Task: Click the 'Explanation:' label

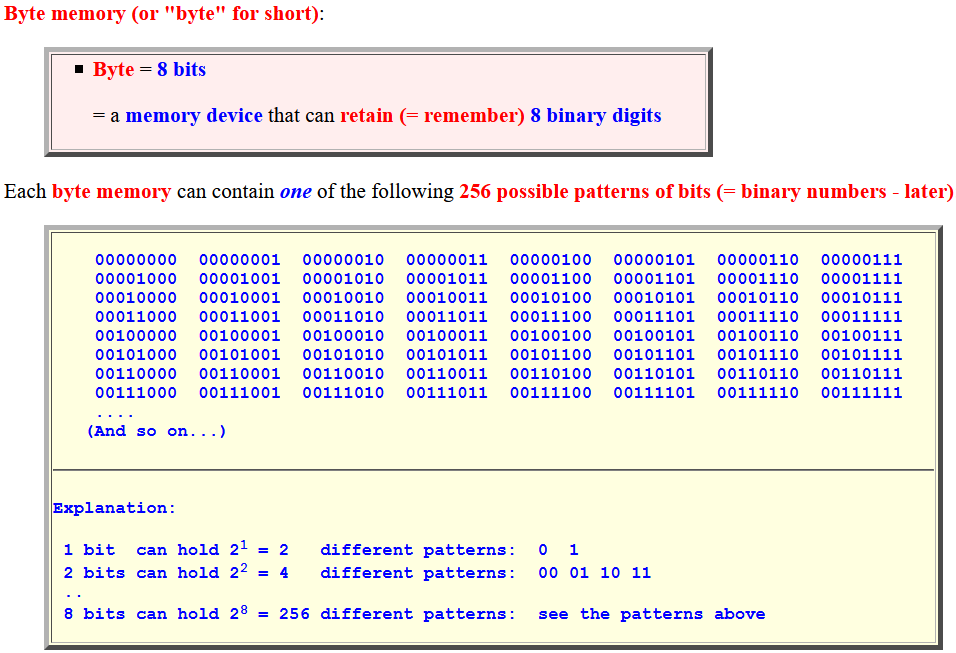Action: (114, 508)
